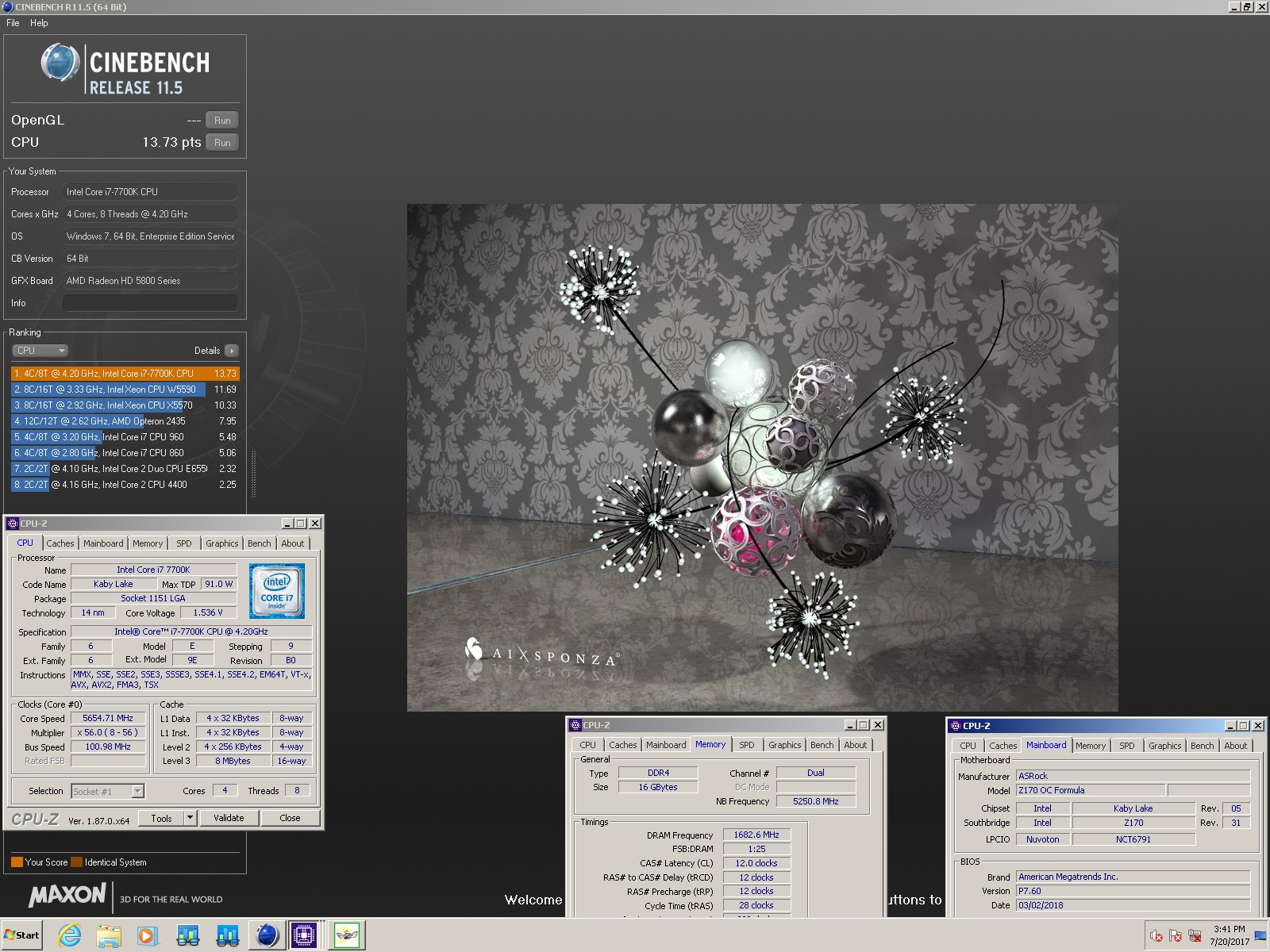Launch Windows Media Player from taskbar
1270x952 pixels.
(148, 935)
